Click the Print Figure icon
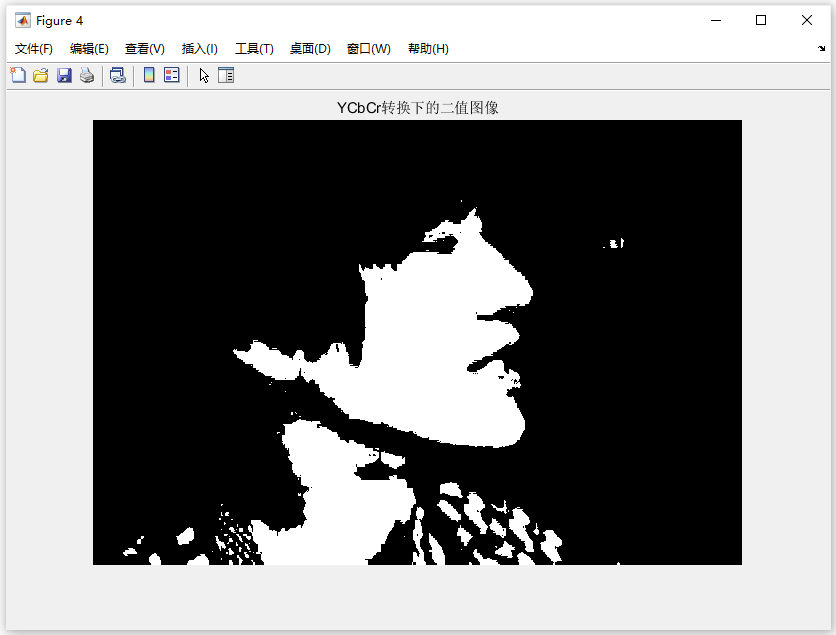 [x=87, y=75]
